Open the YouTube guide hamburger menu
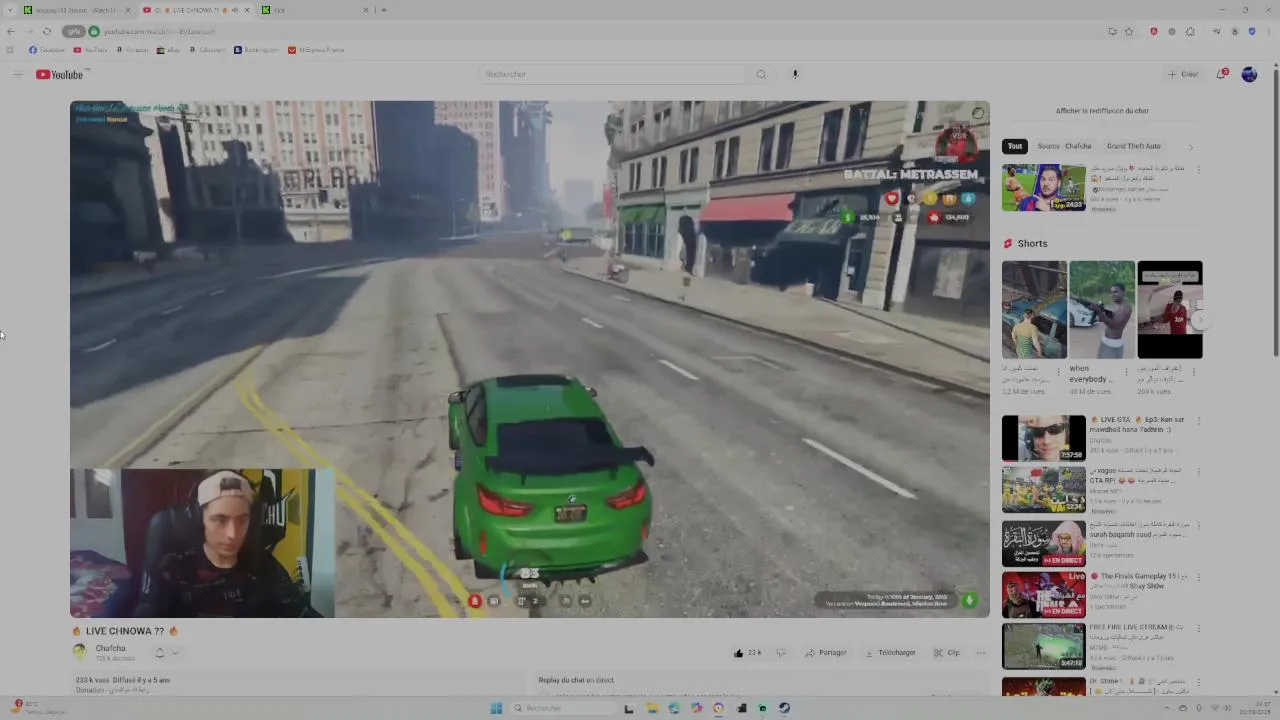Screen dimensions: 1280x720 pyautogui.click(x=17, y=75)
